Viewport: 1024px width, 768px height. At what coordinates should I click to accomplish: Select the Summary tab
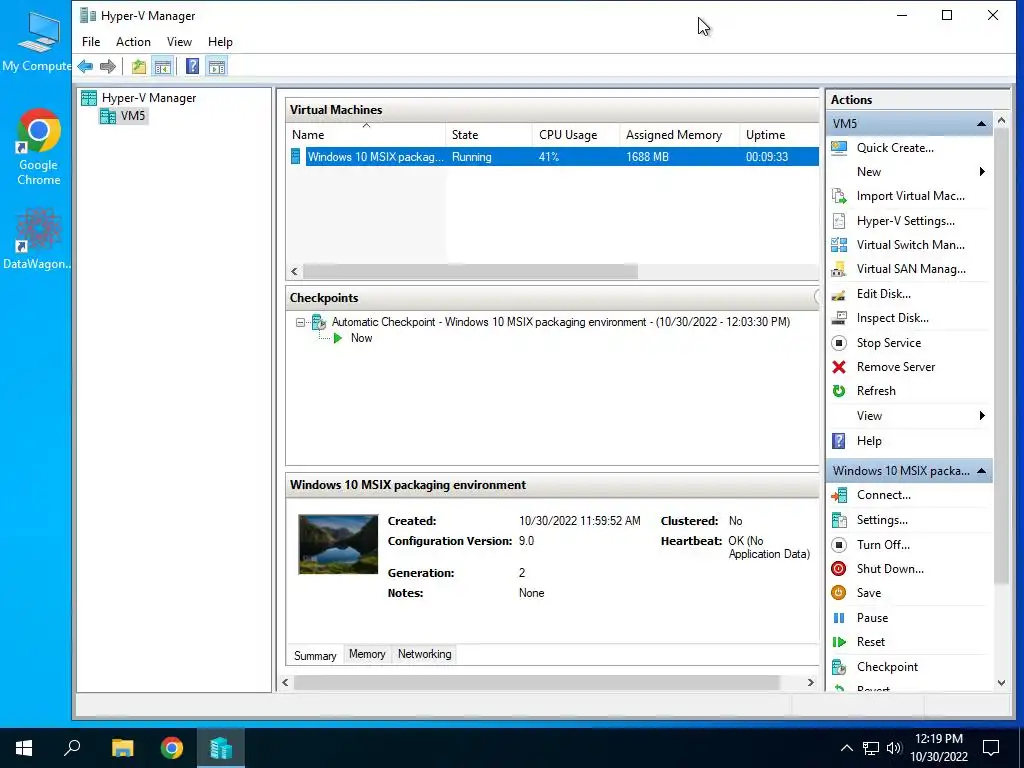click(315, 655)
